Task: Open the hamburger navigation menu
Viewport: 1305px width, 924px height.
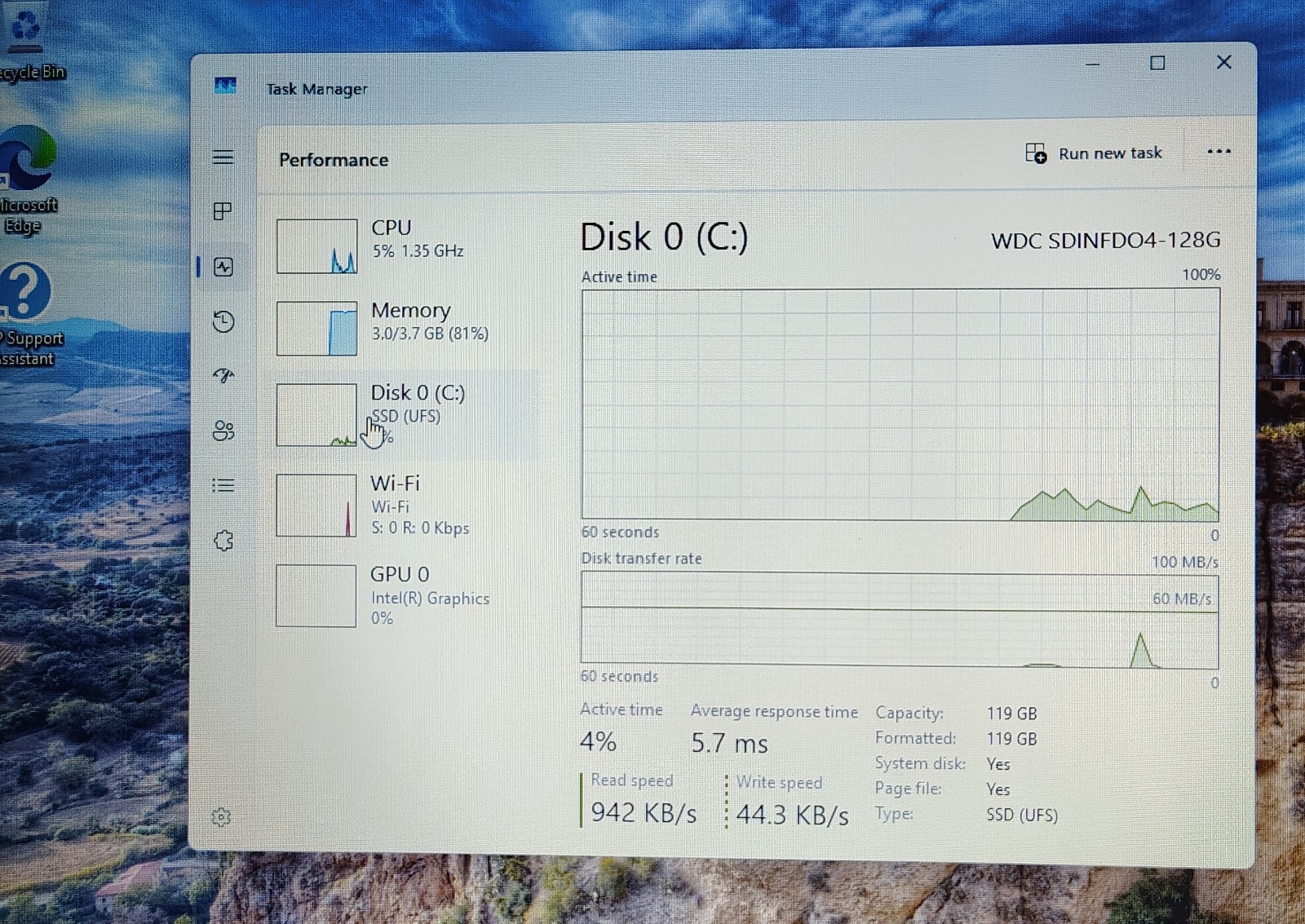Action: [x=223, y=157]
